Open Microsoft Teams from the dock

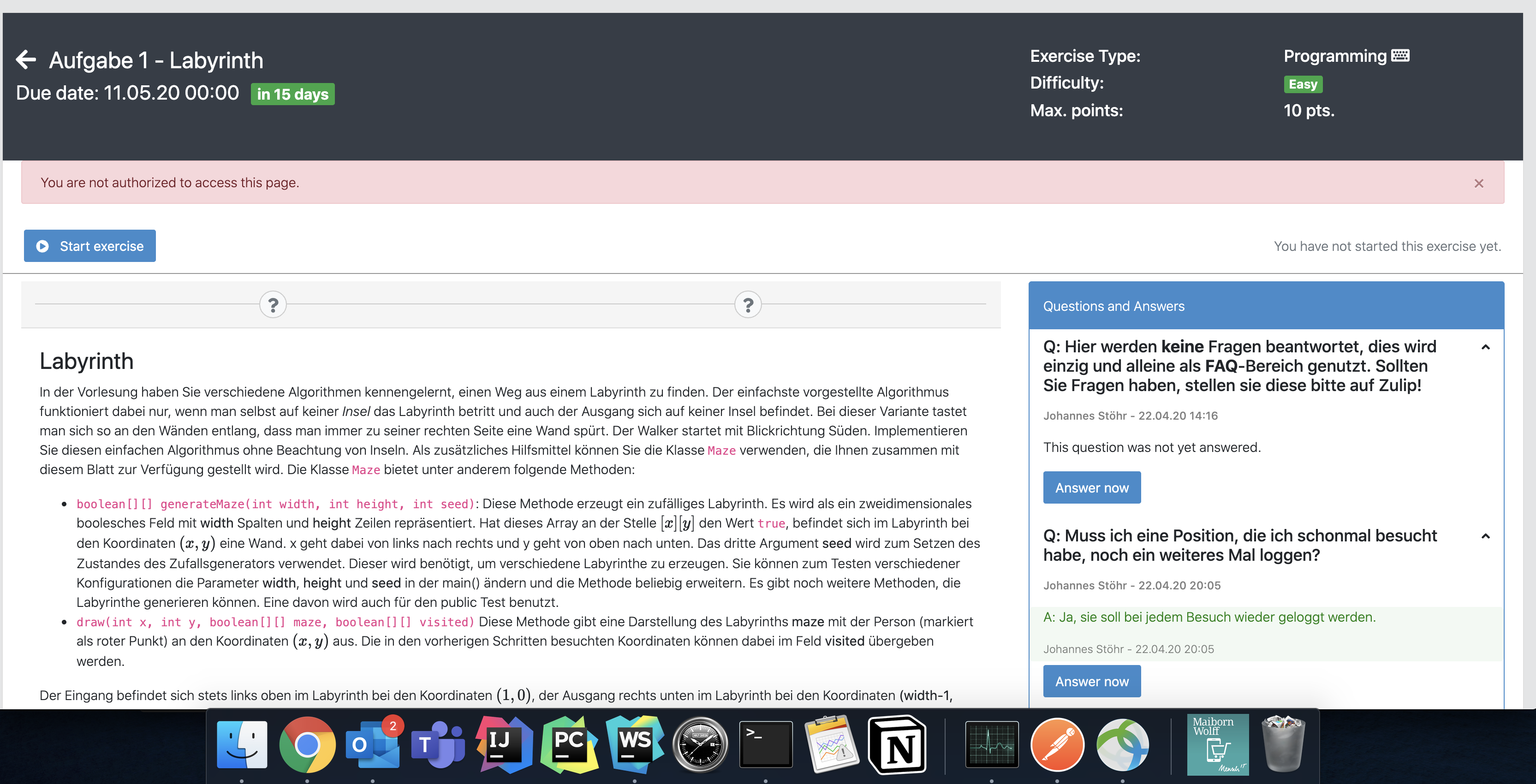click(438, 745)
